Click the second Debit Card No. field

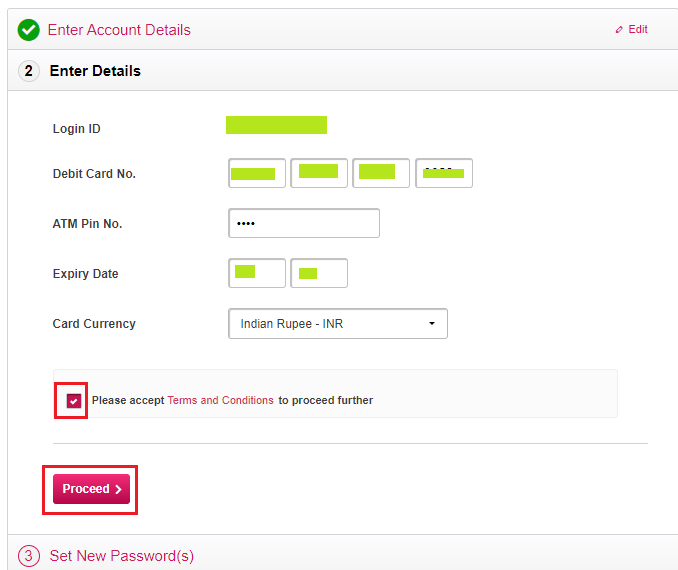[319, 173]
